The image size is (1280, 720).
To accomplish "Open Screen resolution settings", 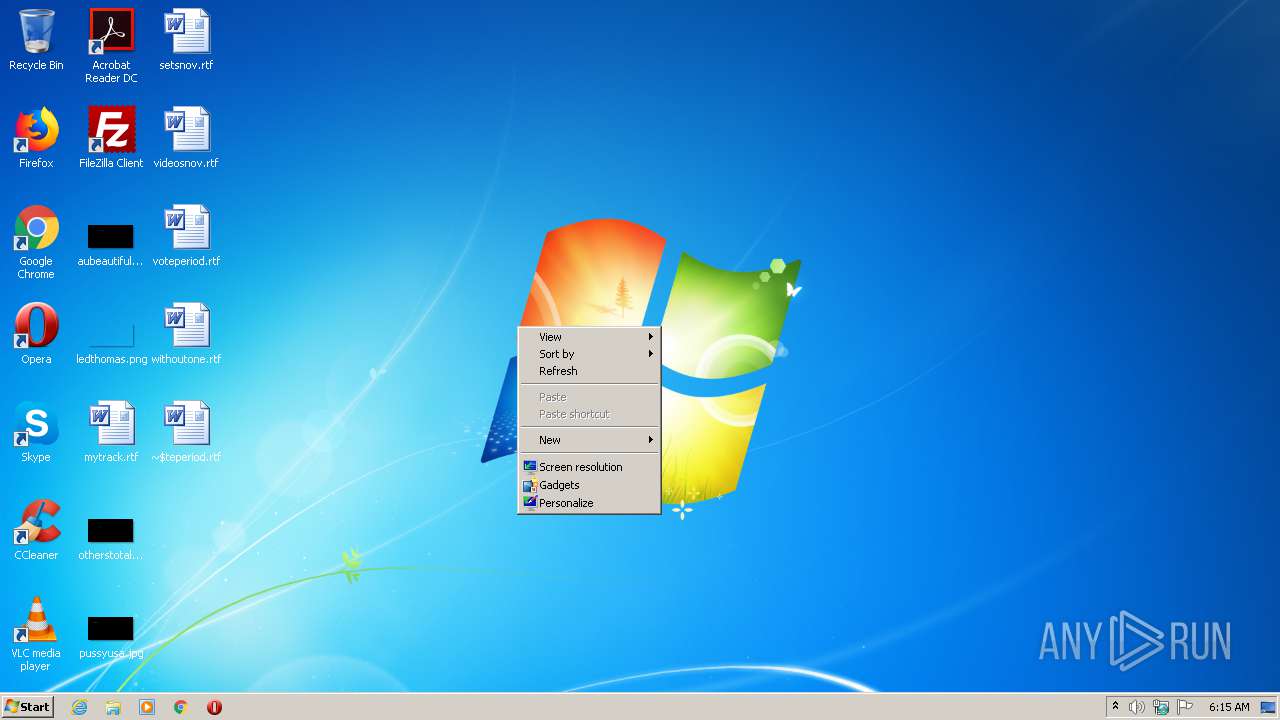I will coord(589,467).
